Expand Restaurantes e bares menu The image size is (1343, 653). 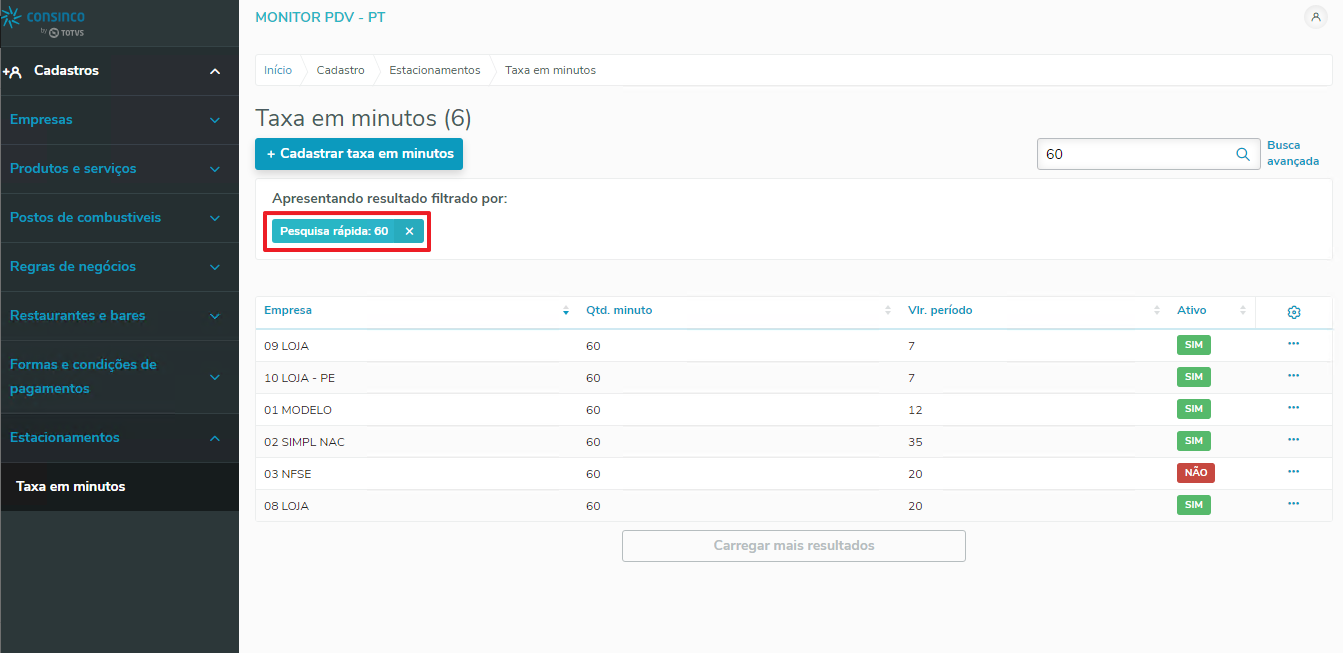tap(119, 316)
